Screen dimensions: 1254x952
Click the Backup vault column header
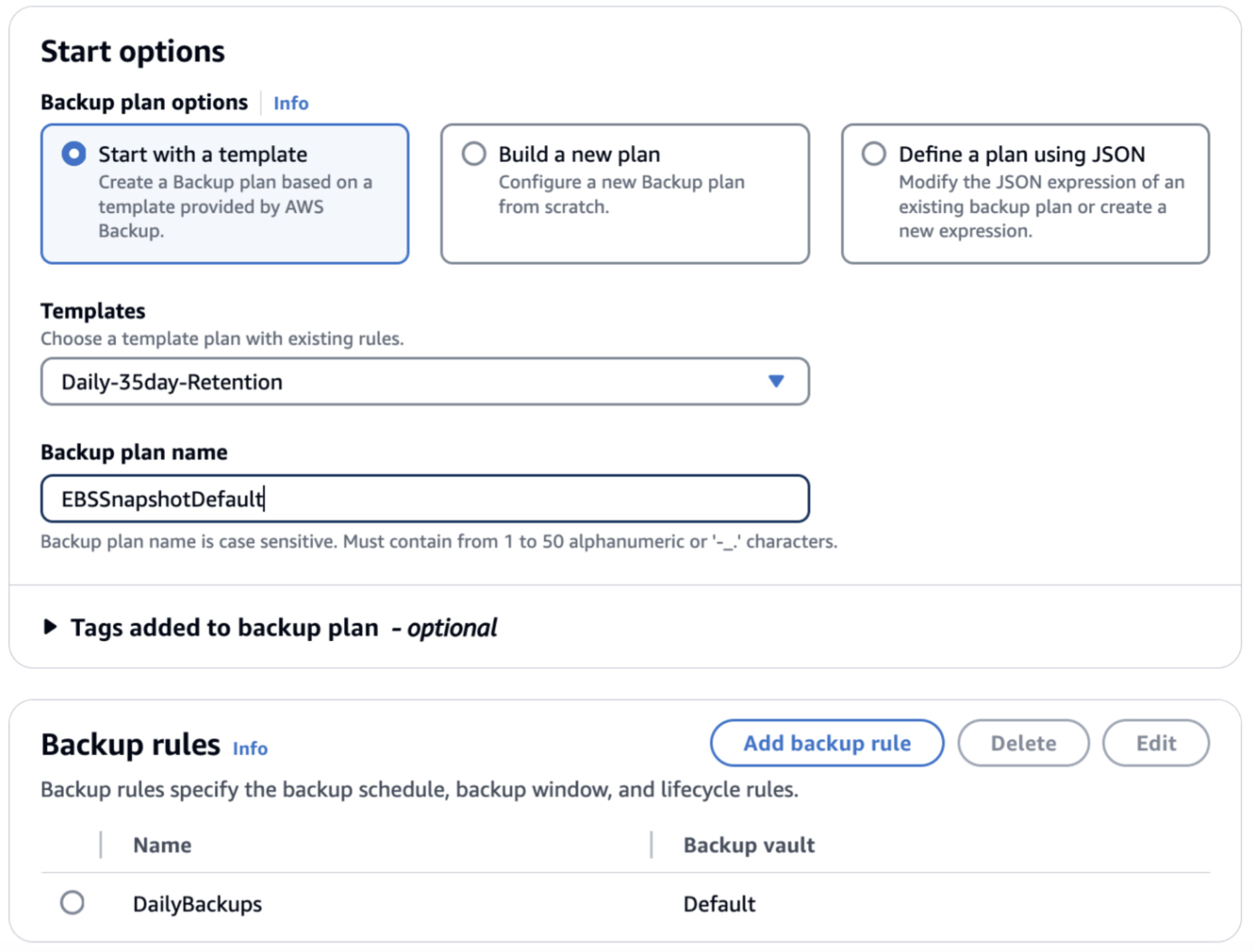[749, 845]
